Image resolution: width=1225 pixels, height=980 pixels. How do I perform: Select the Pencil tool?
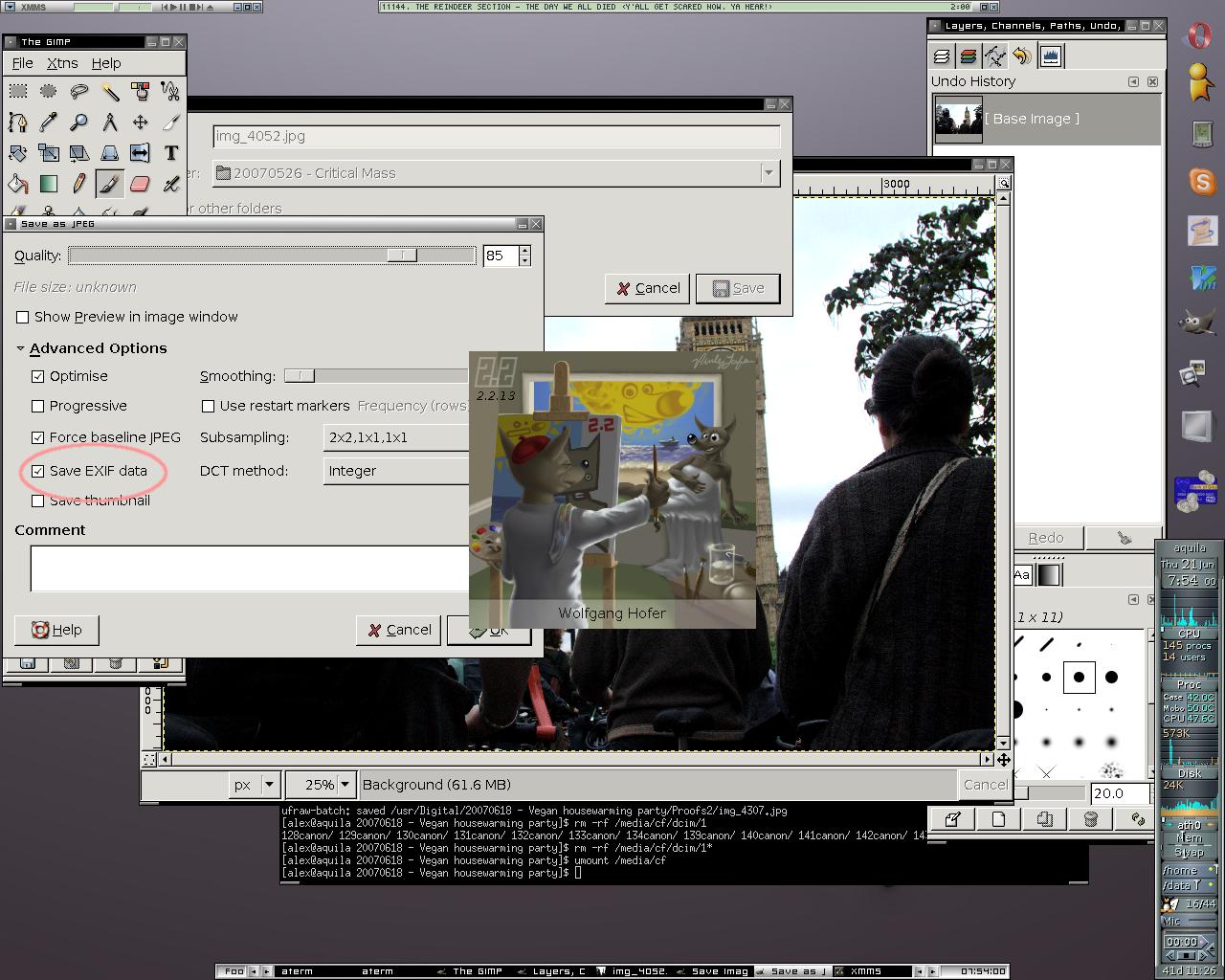tap(79, 183)
